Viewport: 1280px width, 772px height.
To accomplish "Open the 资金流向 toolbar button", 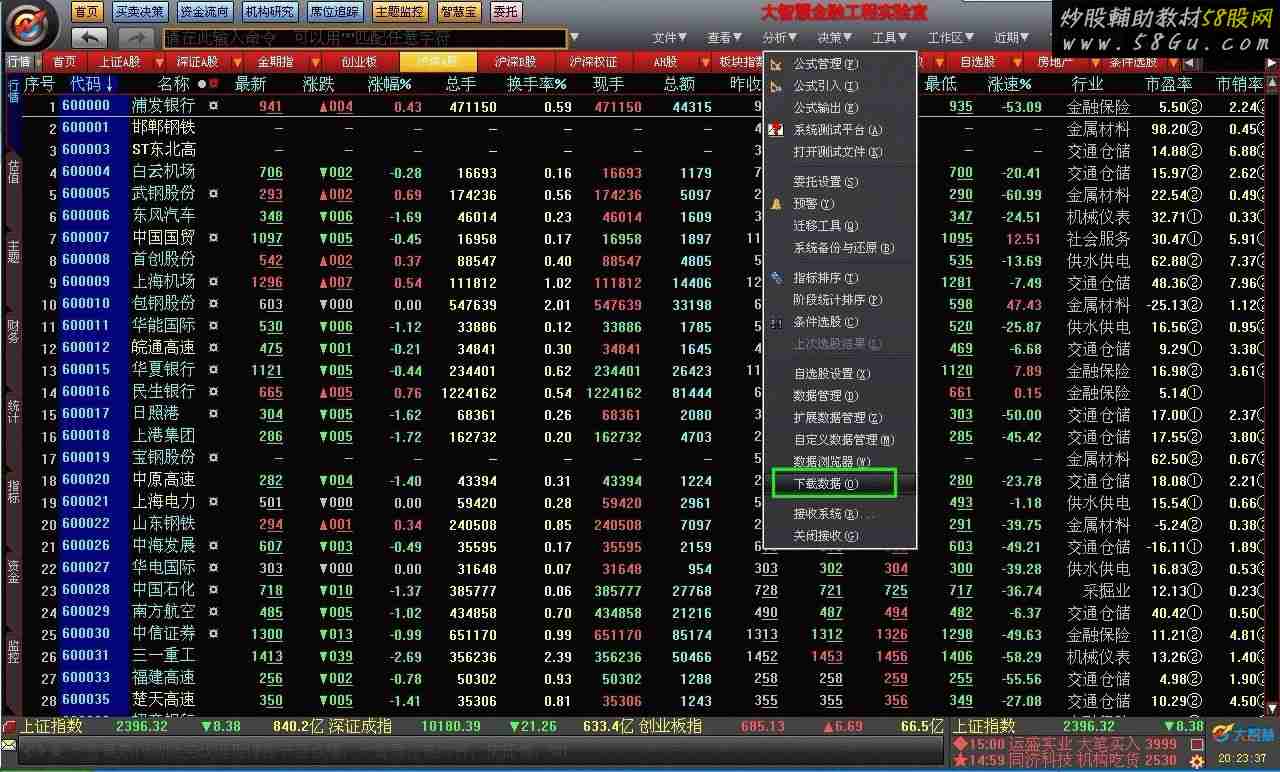I will click(x=204, y=12).
